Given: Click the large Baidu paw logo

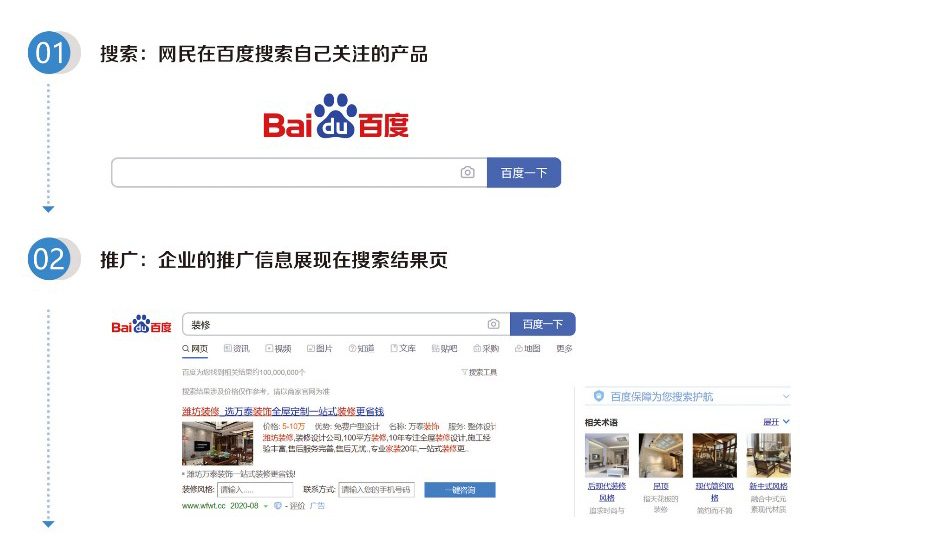Looking at the screenshot, I should (336, 116).
